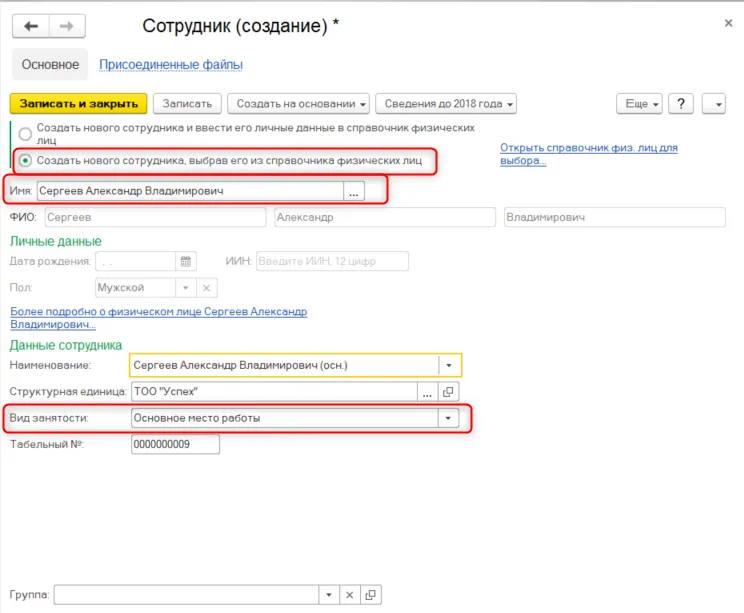The width and height of the screenshot is (744, 613).
Task: Open the Еще menu
Action: 639,103
